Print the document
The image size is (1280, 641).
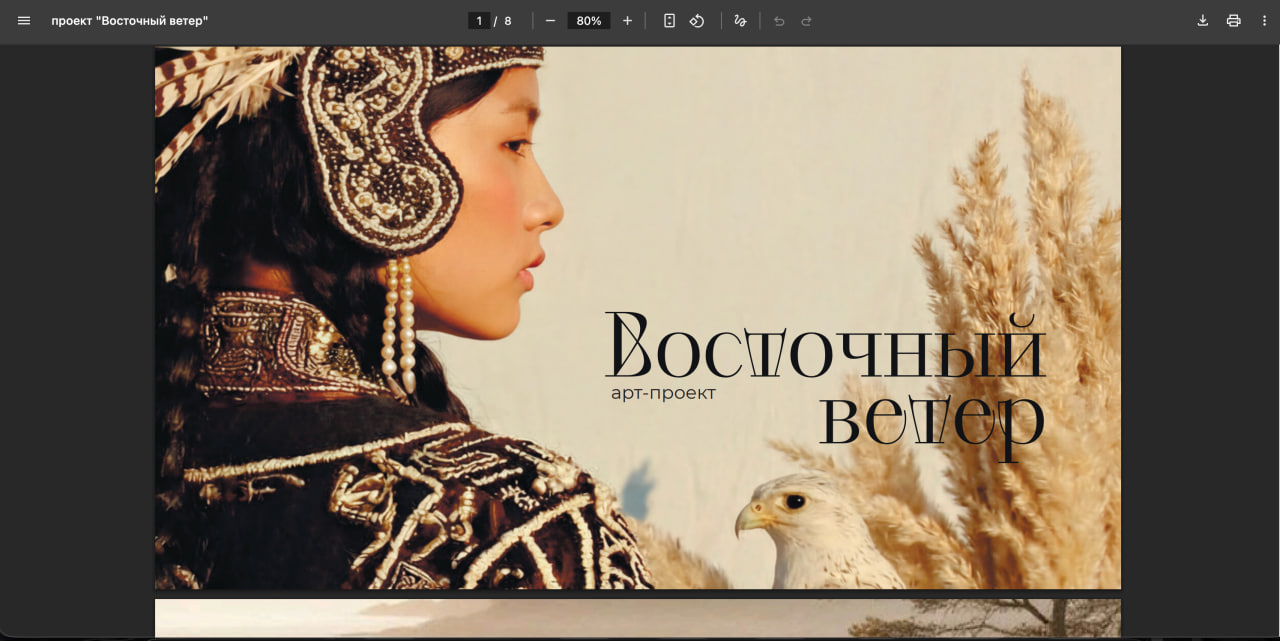(1233, 21)
